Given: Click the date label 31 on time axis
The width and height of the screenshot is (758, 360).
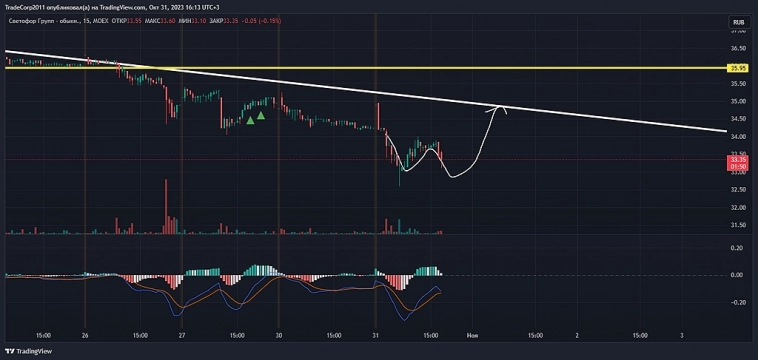Looking at the screenshot, I should (x=376, y=335).
